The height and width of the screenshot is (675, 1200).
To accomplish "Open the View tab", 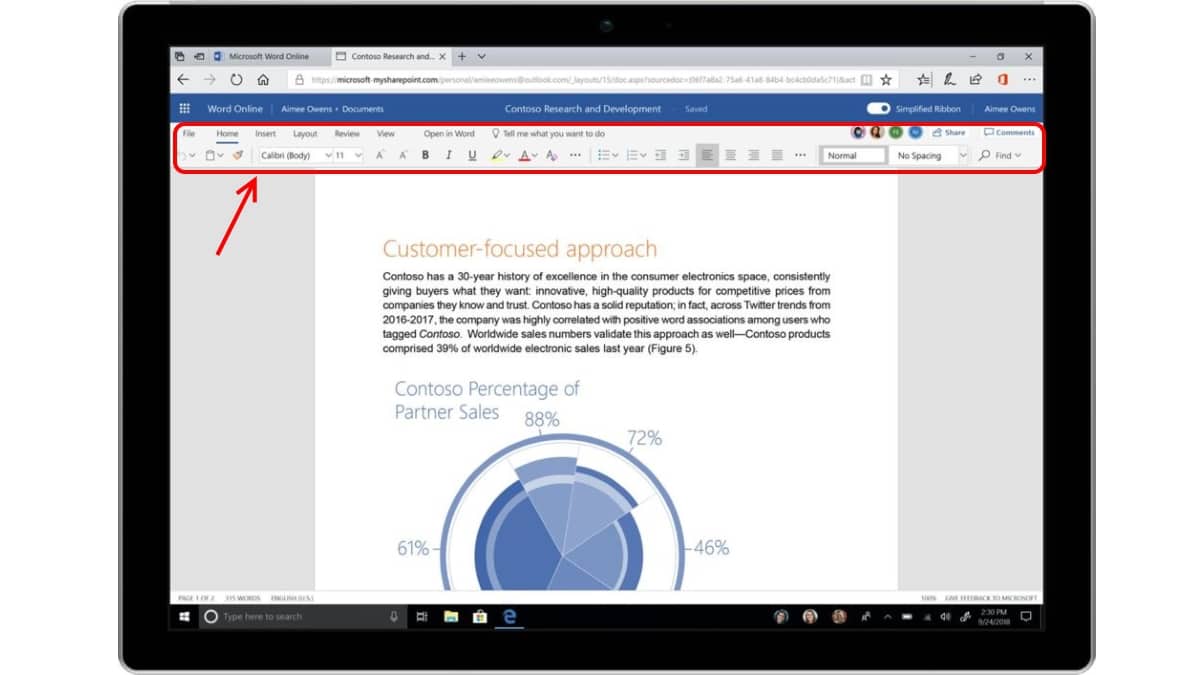I will (385, 133).
